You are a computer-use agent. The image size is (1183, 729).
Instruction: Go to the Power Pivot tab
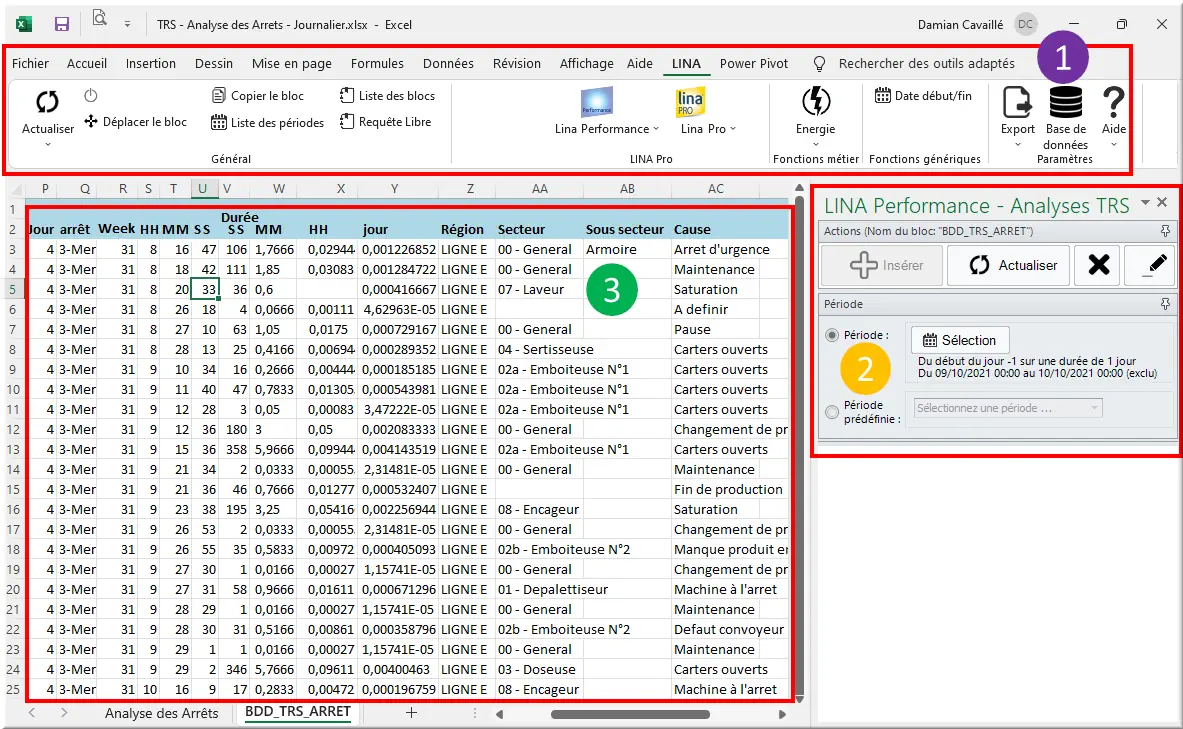(754, 63)
